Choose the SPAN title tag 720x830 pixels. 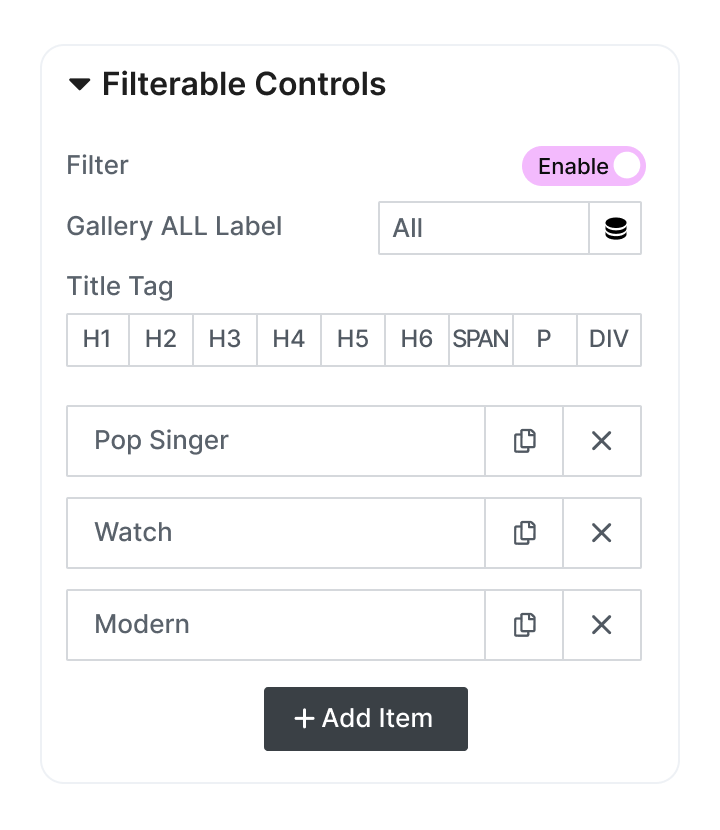[x=481, y=339]
